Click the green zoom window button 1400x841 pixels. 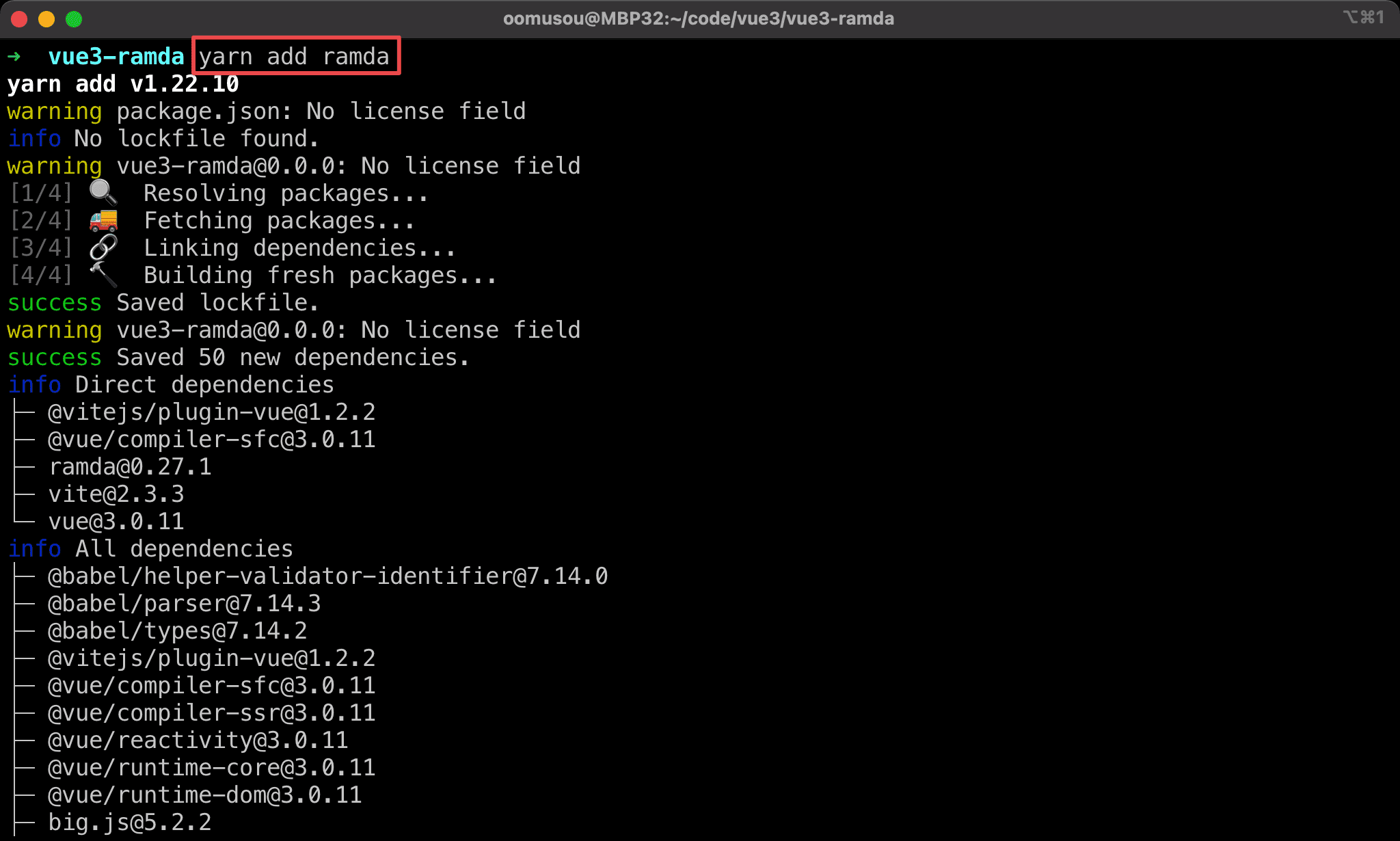tap(74, 19)
